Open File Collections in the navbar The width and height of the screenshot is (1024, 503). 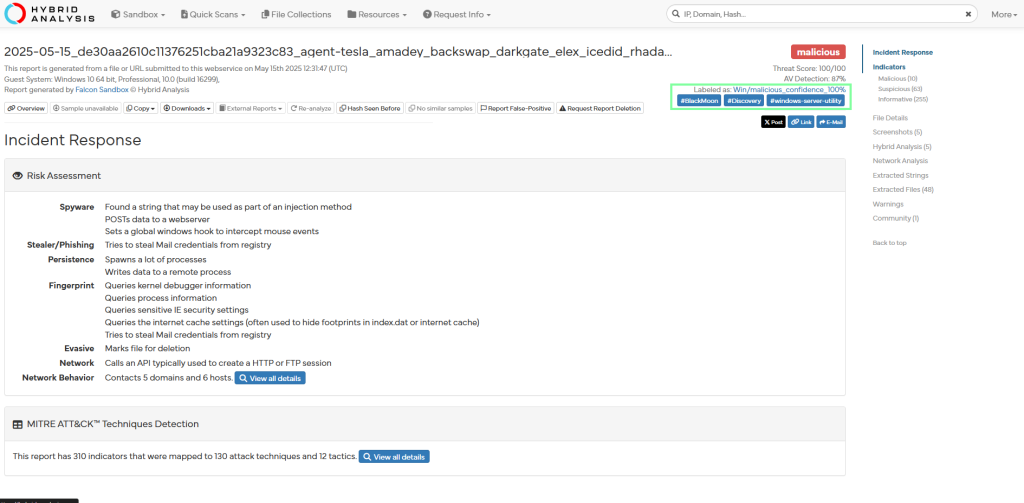(x=296, y=15)
